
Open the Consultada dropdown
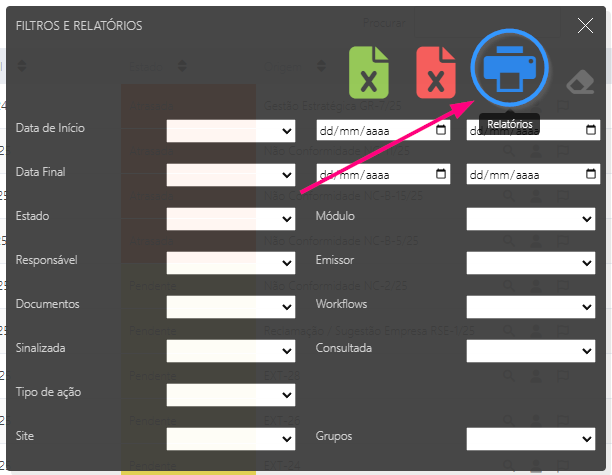[531, 351]
